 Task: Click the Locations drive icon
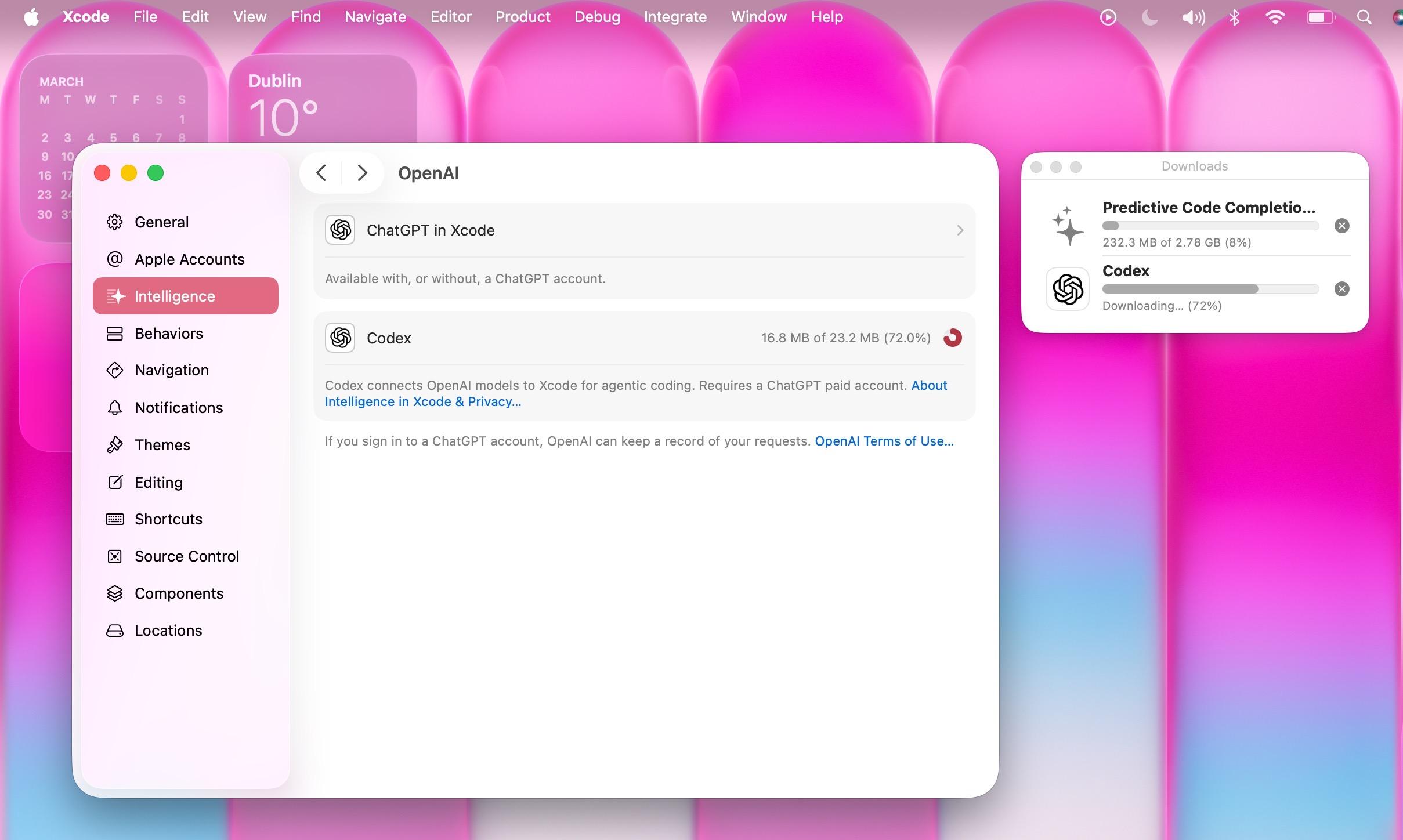point(115,631)
